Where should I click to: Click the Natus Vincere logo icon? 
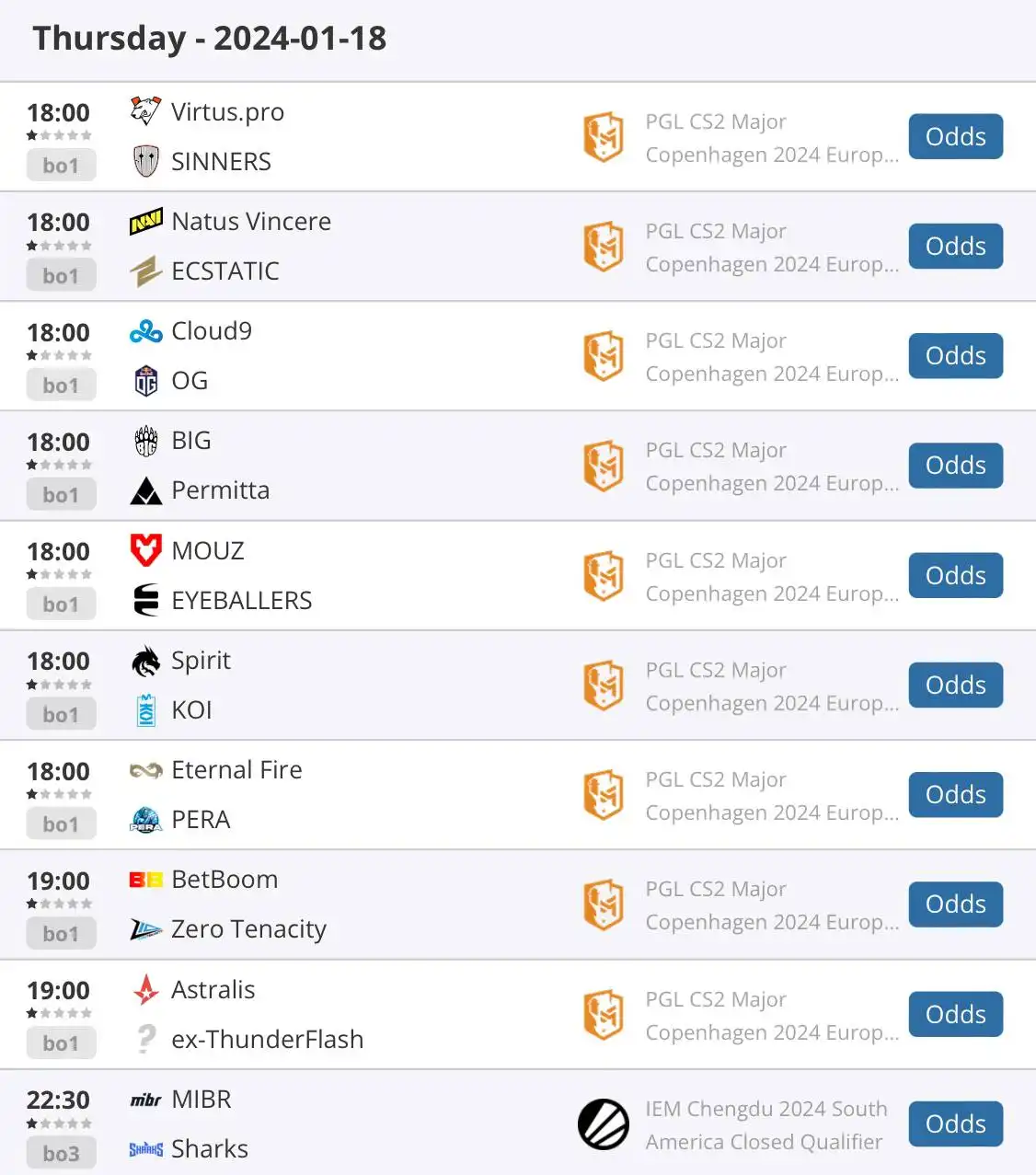coord(145,222)
